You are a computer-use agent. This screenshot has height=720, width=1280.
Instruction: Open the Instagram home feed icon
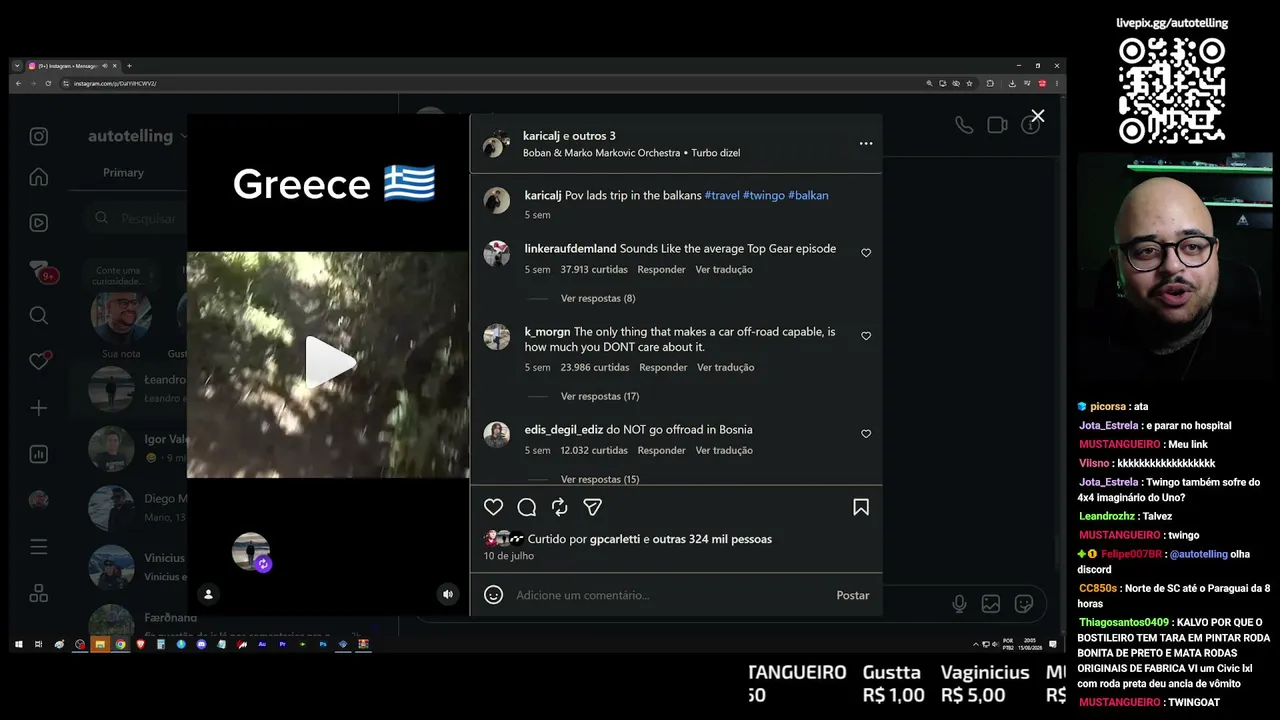click(38, 177)
